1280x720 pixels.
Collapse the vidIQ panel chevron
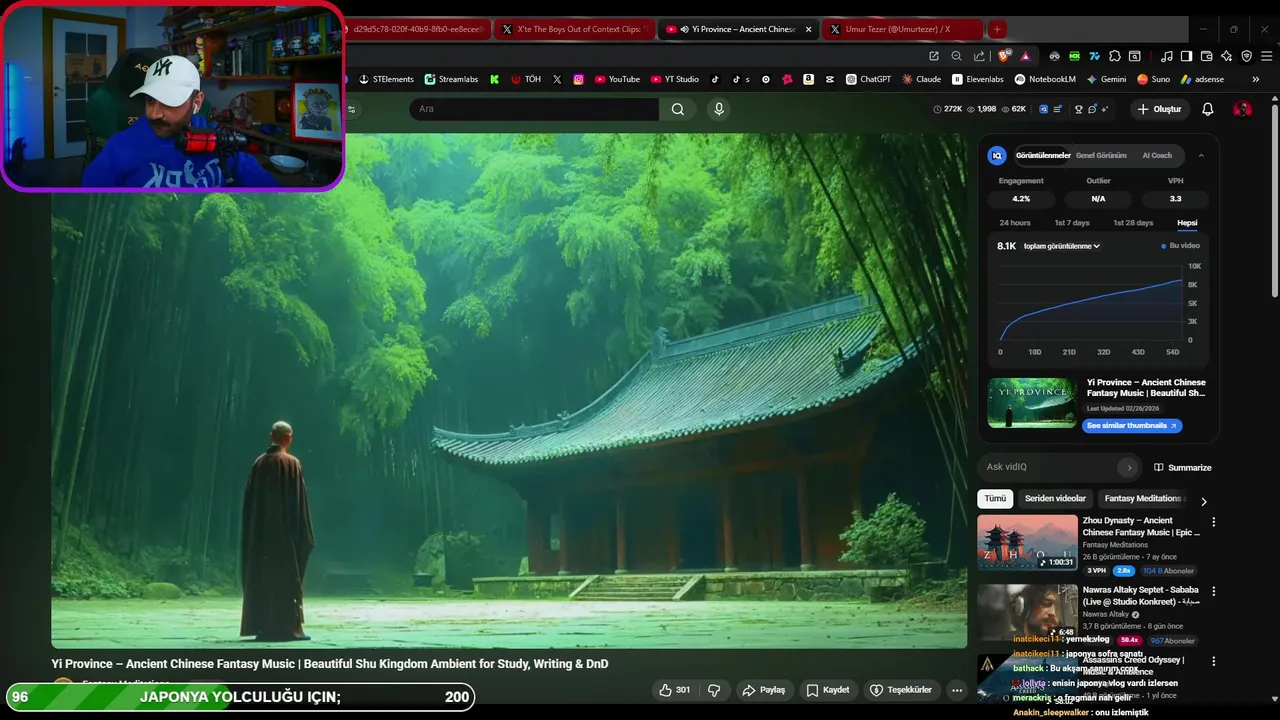[1201, 155]
